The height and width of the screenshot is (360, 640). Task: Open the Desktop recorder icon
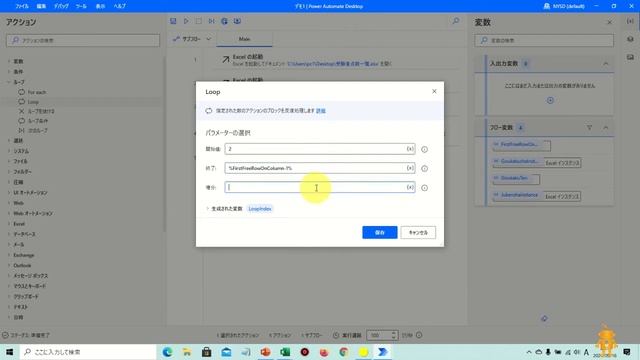[x=237, y=21]
